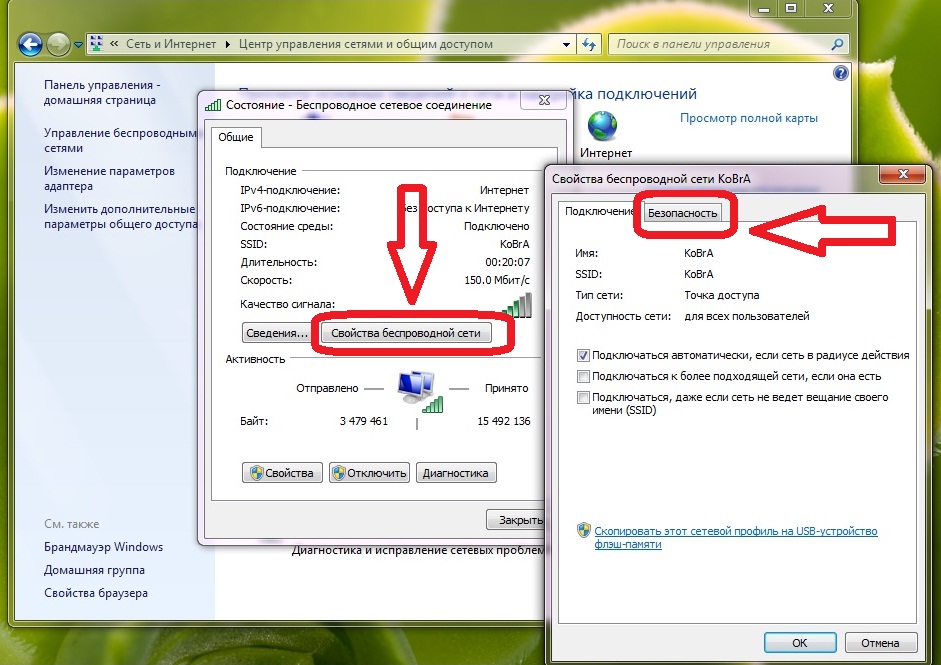Click the 'Диагностика' button

[456, 473]
